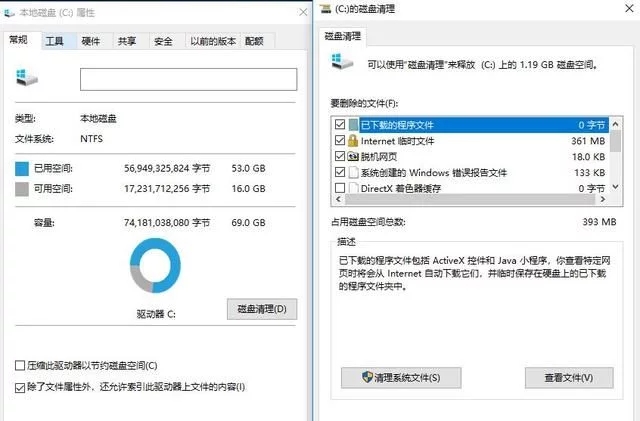Click the 69.0 GB capacity value
This screenshot has height=421, width=640.
(x=248, y=223)
